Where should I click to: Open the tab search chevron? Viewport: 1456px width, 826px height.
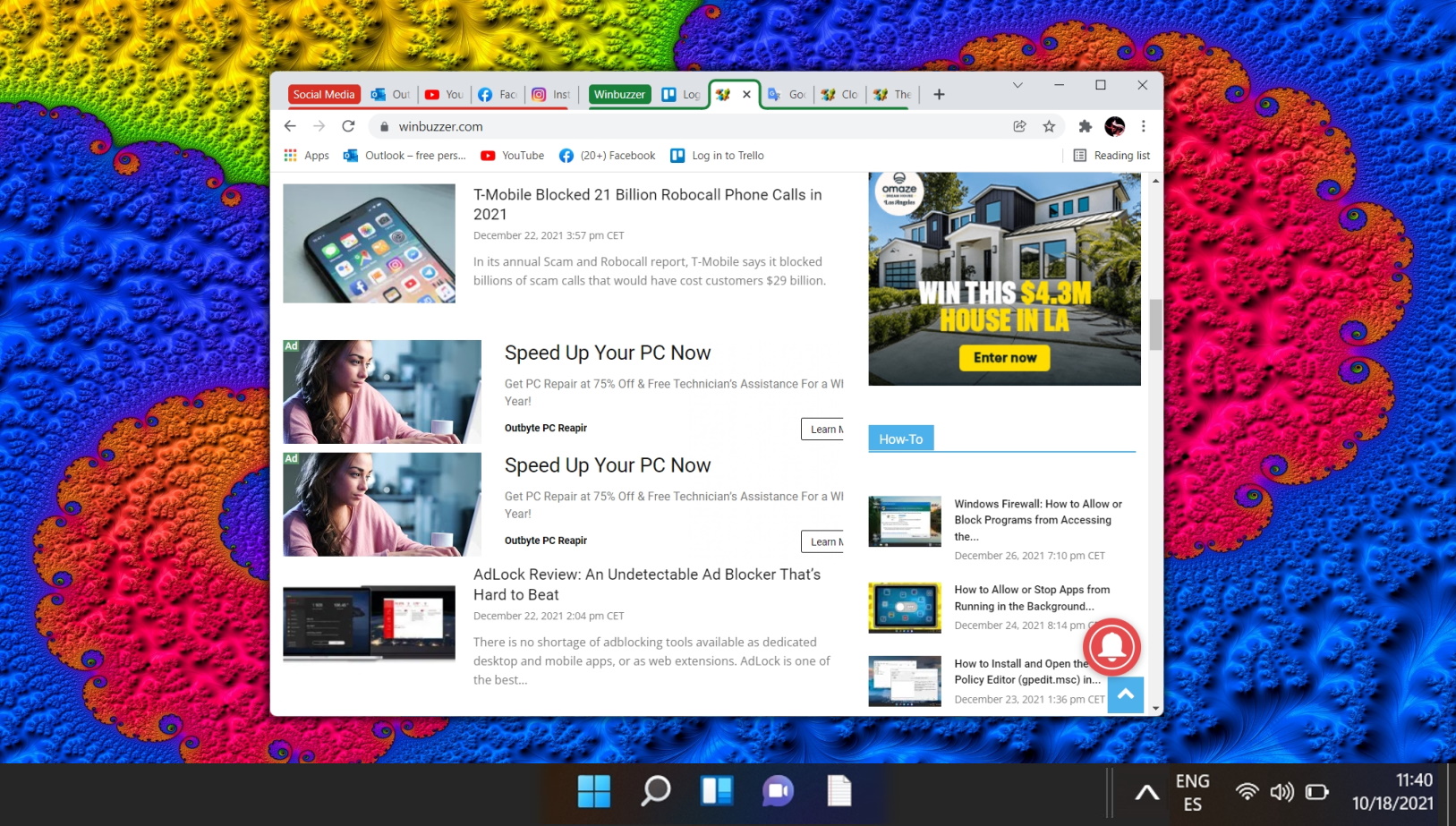[1017, 85]
